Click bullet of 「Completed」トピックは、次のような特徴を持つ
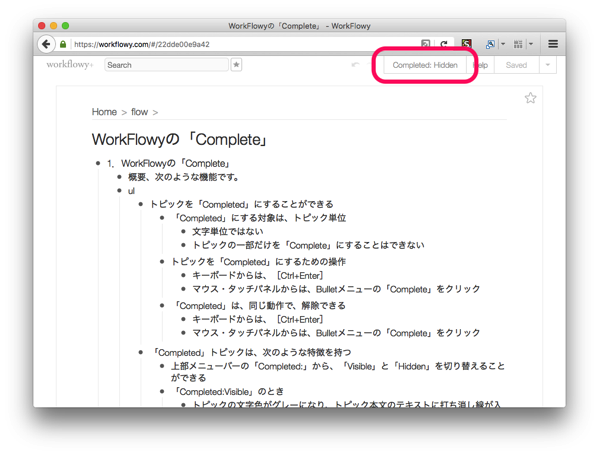The image size is (599, 455). [141, 352]
